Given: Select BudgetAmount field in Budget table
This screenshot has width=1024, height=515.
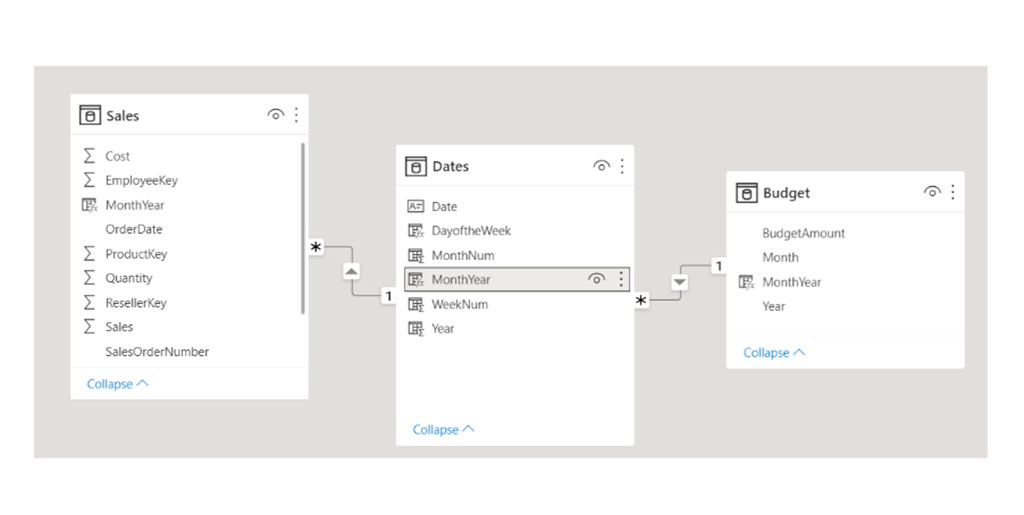Looking at the screenshot, I should coord(803,234).
